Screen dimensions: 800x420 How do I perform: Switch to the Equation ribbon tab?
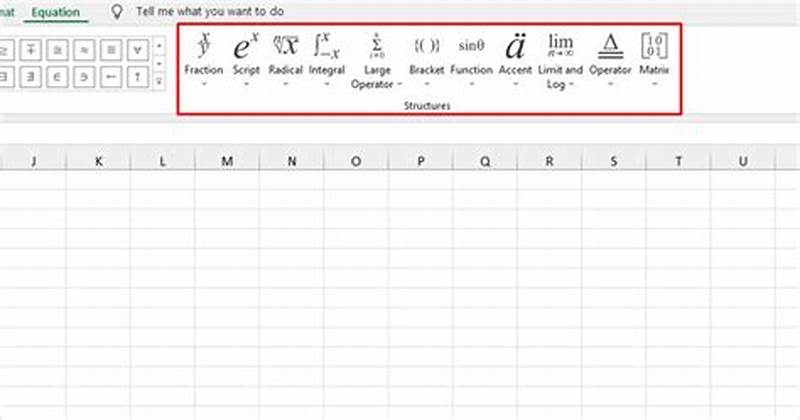[x=56, y=12]
